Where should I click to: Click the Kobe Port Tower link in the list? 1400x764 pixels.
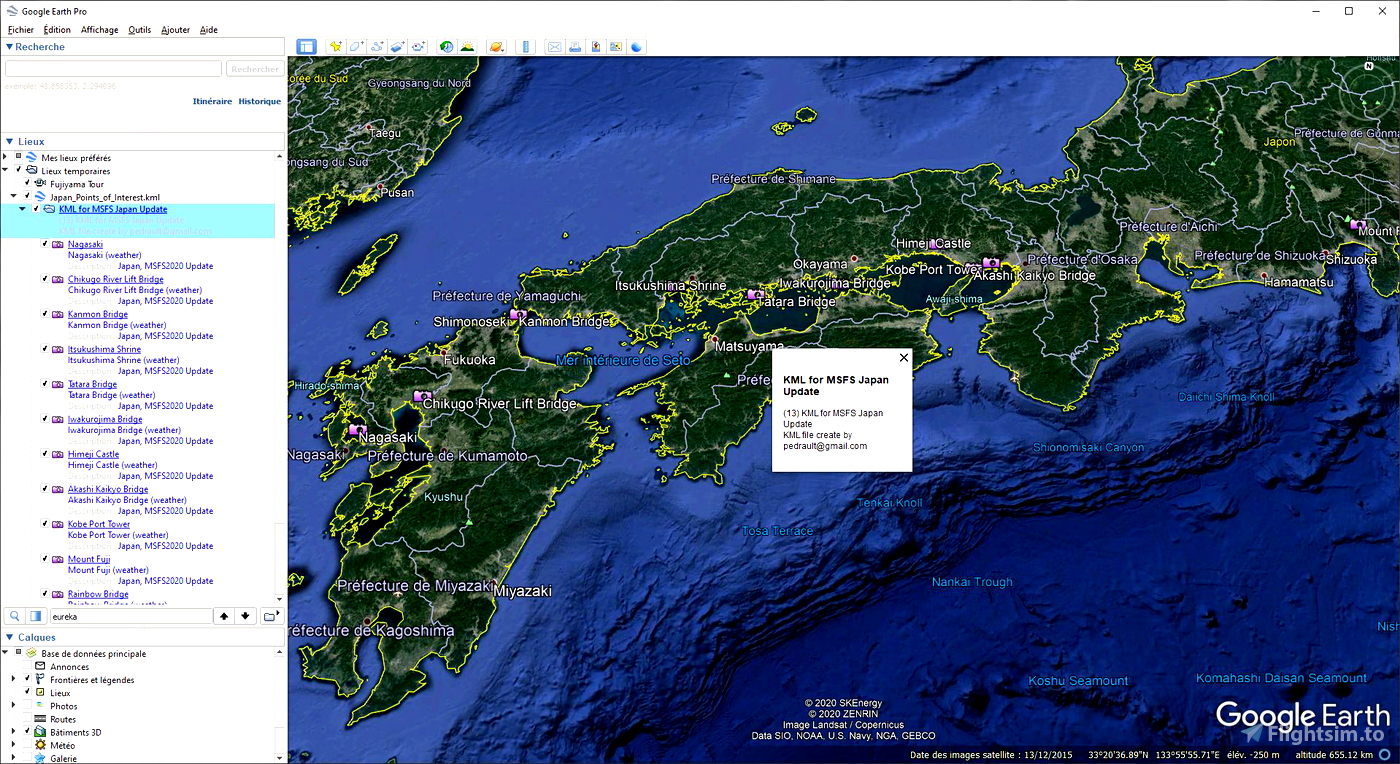coord(99,524)
